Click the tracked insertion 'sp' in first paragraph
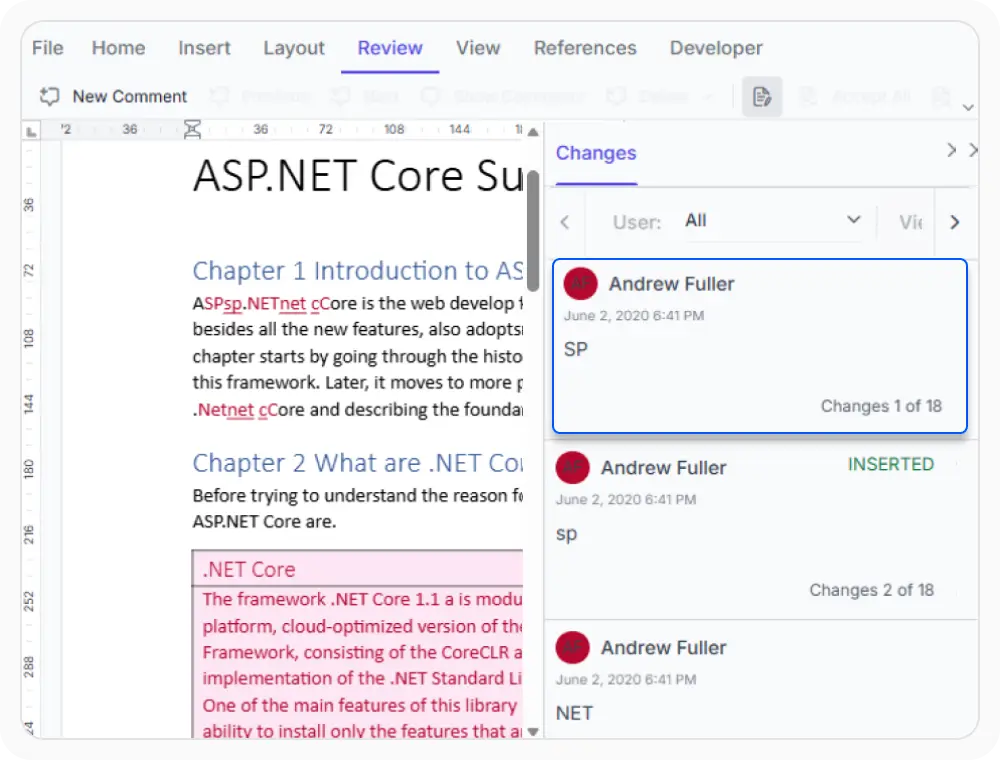Viewport: 1000px width, 760px height. point(233,303)
